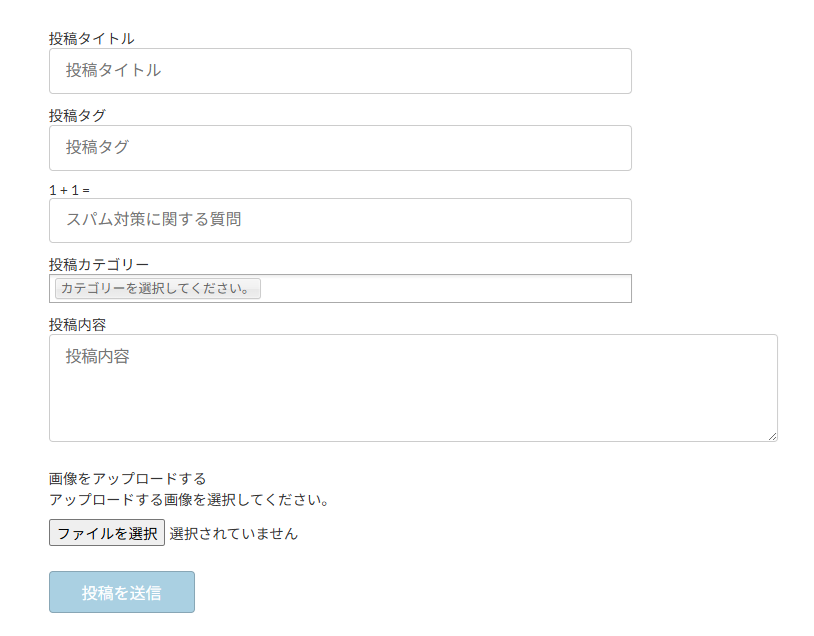This screenshot has height=636, width=814.
Task: Click the 投稿内容 label above the textarea
Action: (77, 325)
